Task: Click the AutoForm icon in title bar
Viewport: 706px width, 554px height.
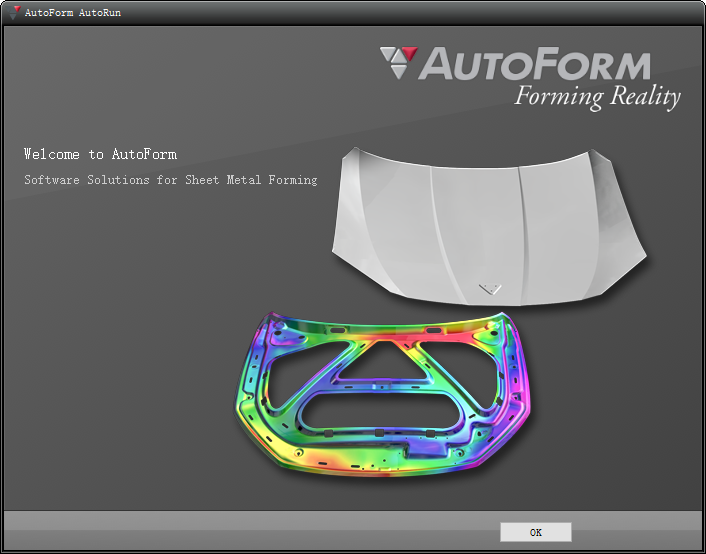Action: click(x=14, y=12)
